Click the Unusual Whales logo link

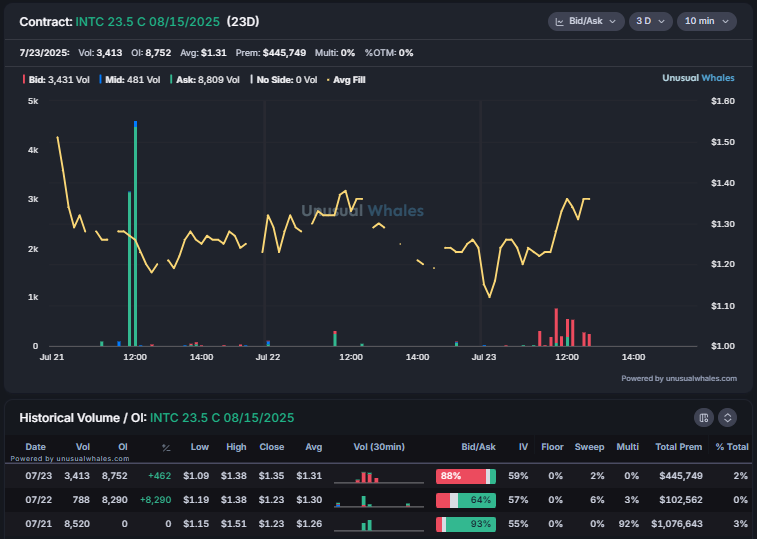point(698,78)
